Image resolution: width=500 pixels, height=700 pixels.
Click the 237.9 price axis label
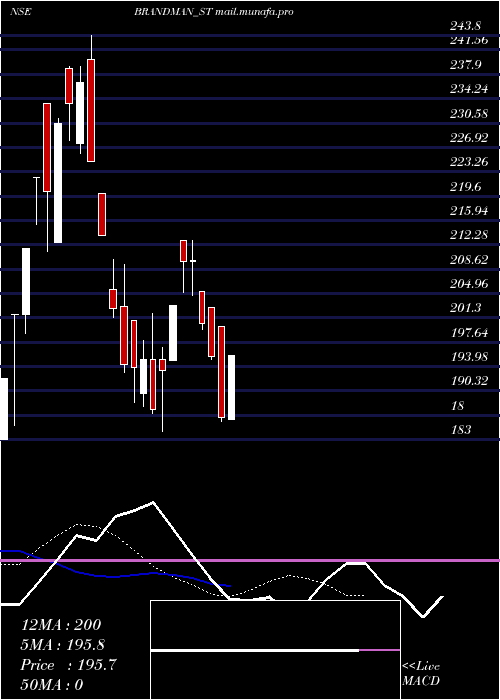tap(466, 65)
